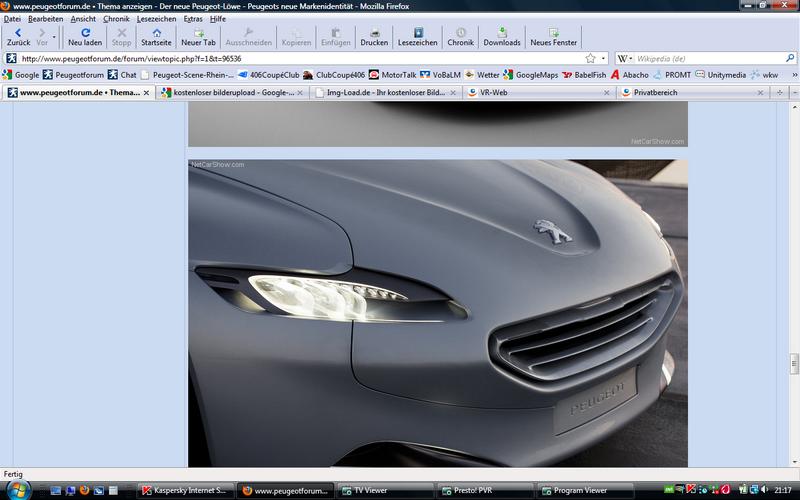800x500 pixels.
Task: Switch to TV Viewer in taskbar
Action: coord(386,491)
